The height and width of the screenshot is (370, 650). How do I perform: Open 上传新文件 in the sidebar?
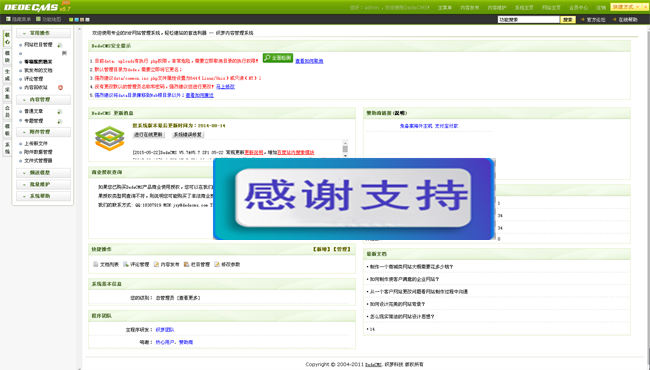click(x=36, y=143)
